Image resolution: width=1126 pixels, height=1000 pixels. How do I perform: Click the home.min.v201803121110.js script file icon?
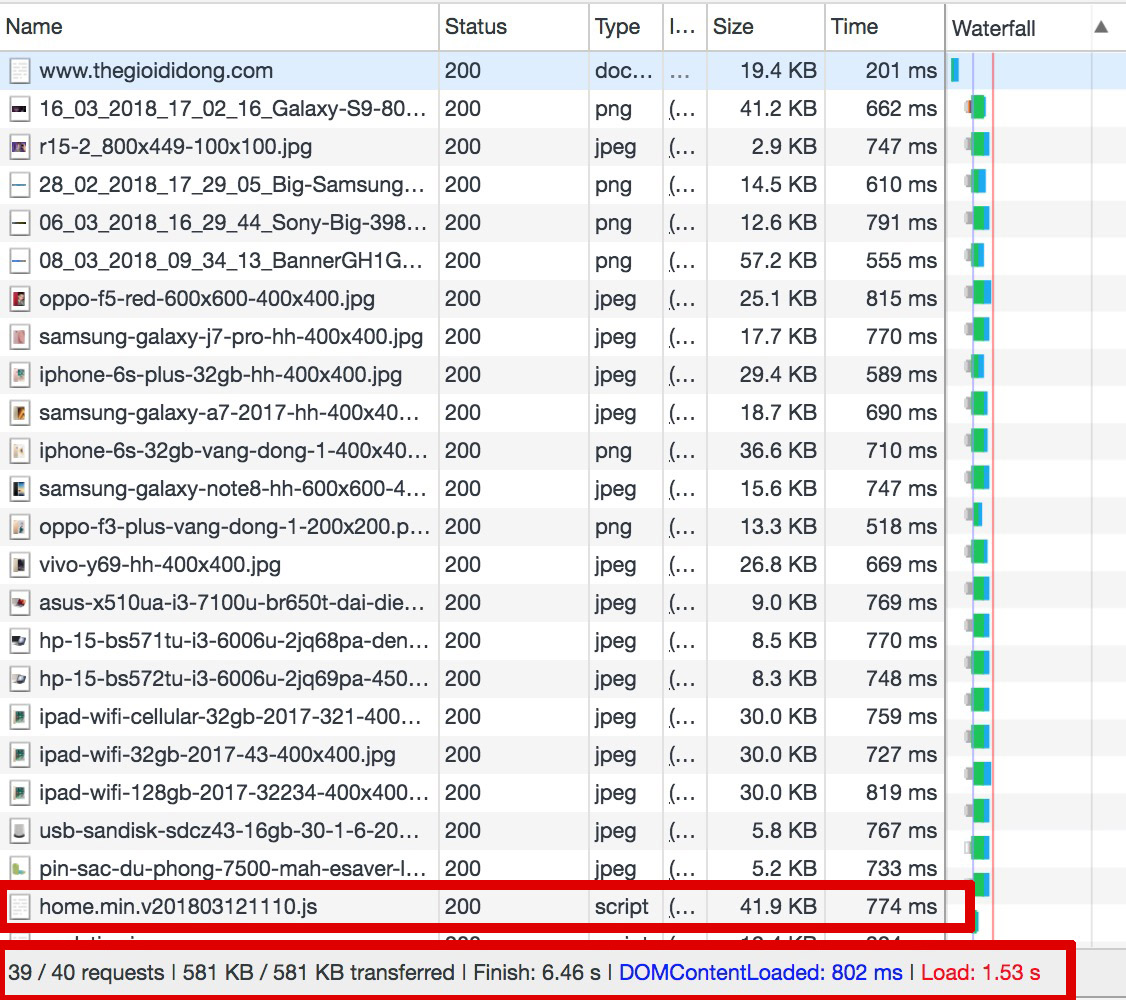pos(19,907)
